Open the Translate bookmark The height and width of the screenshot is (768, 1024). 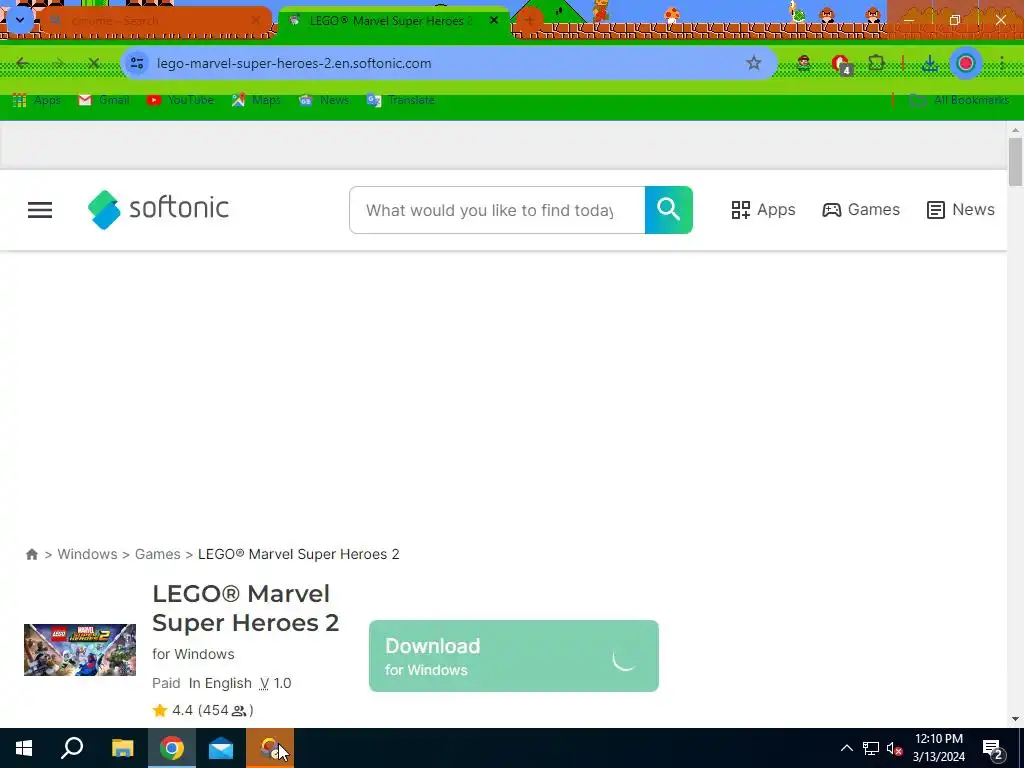point(401,100)
